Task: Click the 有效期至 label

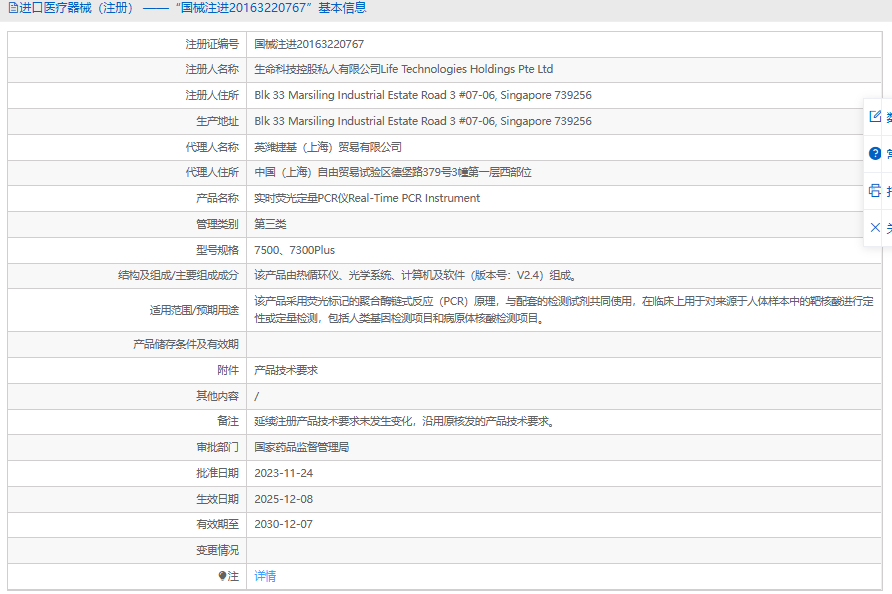Action: [x=217, y=525]
